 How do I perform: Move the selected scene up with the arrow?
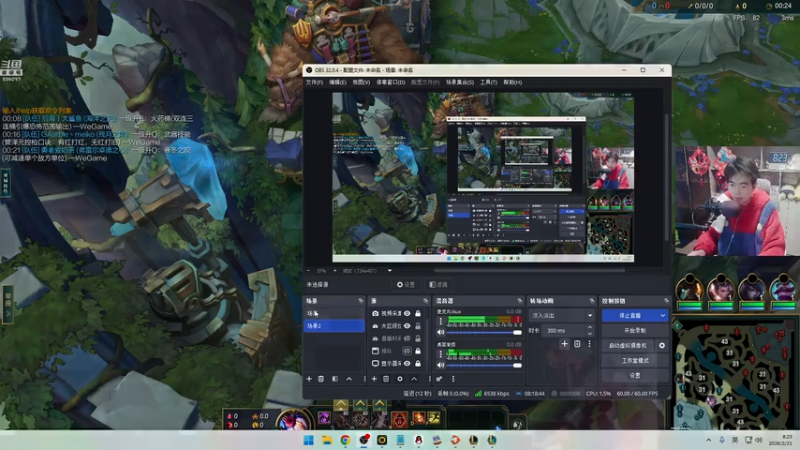(349, 379)
